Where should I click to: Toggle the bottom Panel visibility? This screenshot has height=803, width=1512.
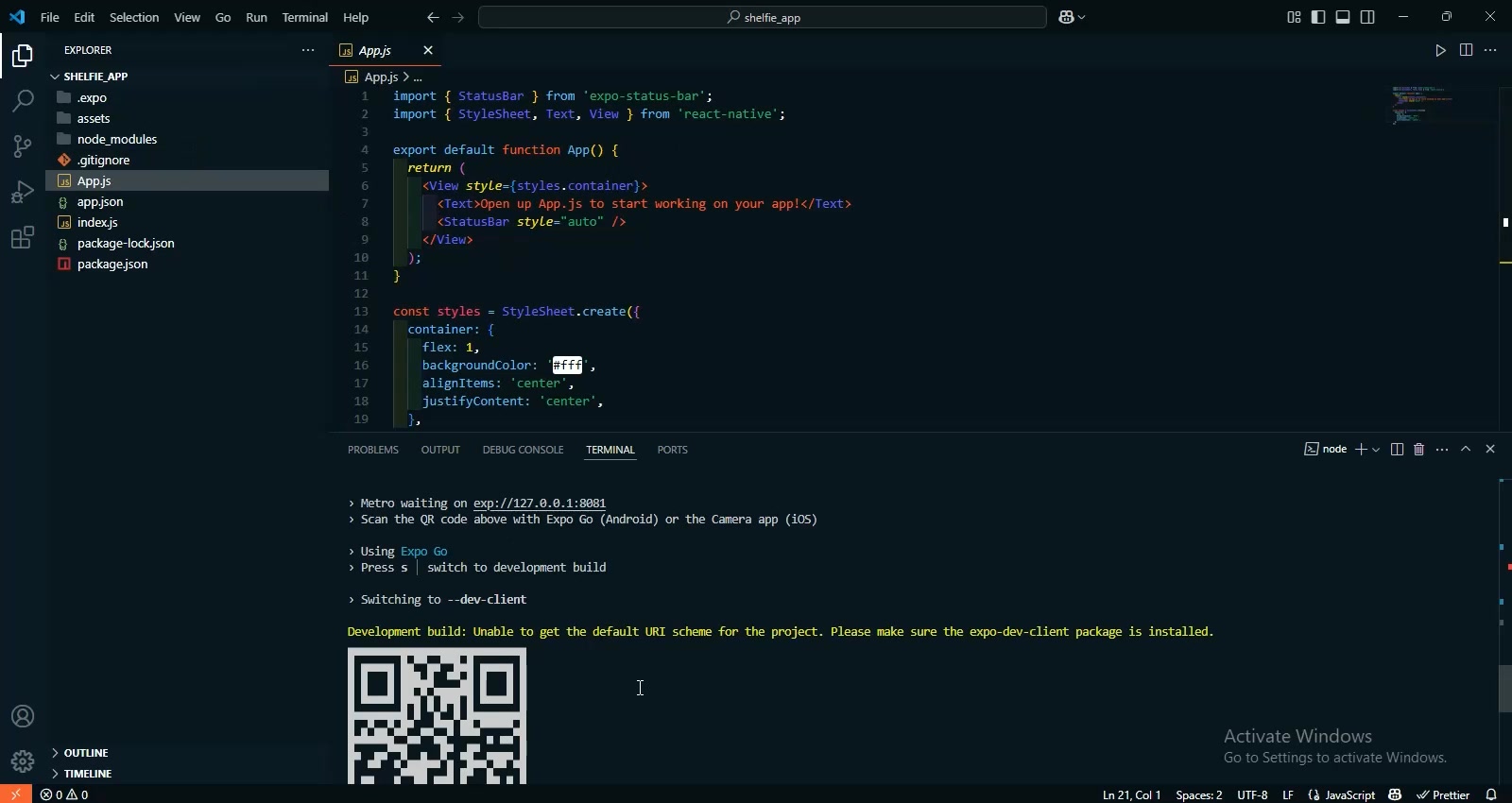[1344, 17]
